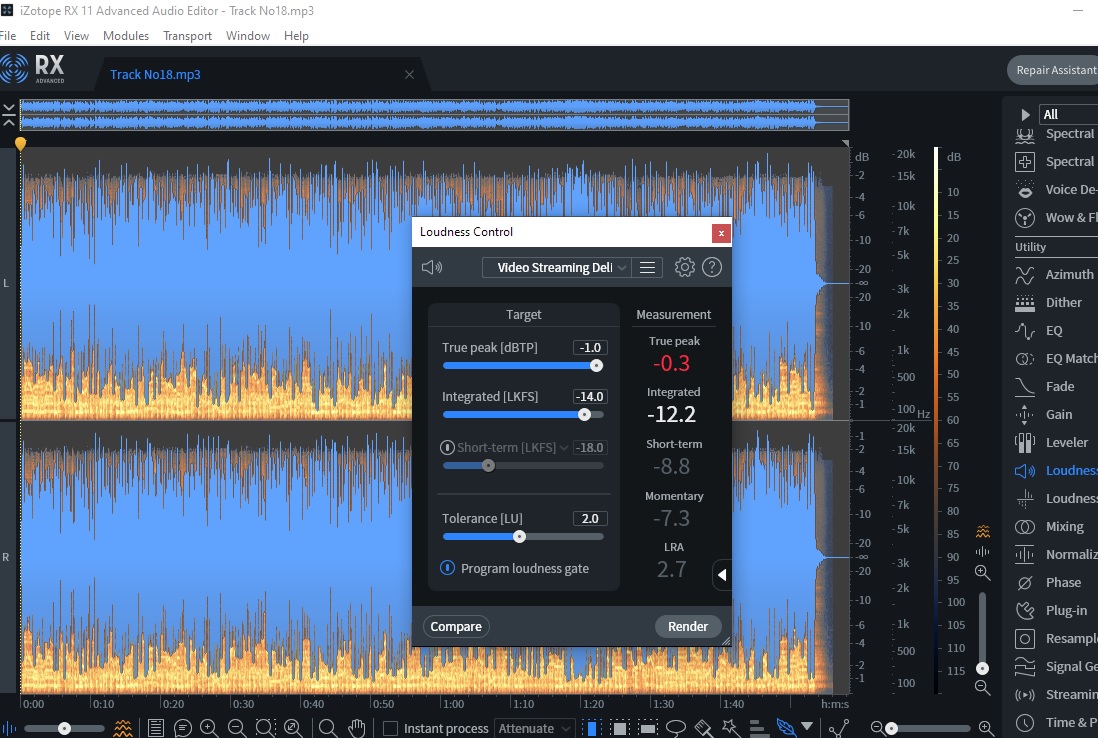Select the Magic Wand selection tool
This screenshot has width=1098, height=738.
tap(731, 728)
